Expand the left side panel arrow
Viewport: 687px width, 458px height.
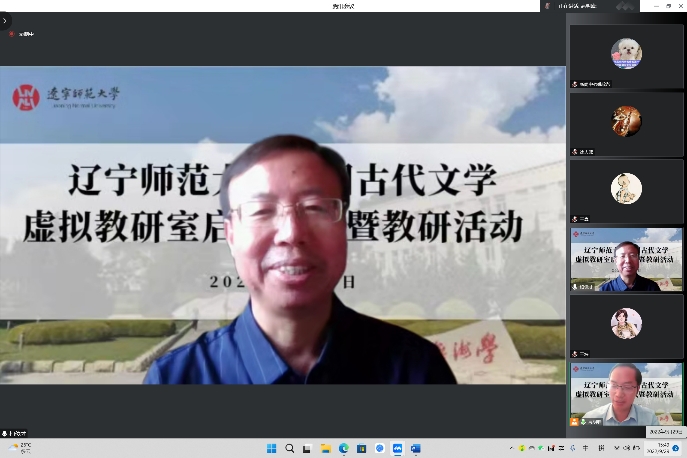(5, 20)
